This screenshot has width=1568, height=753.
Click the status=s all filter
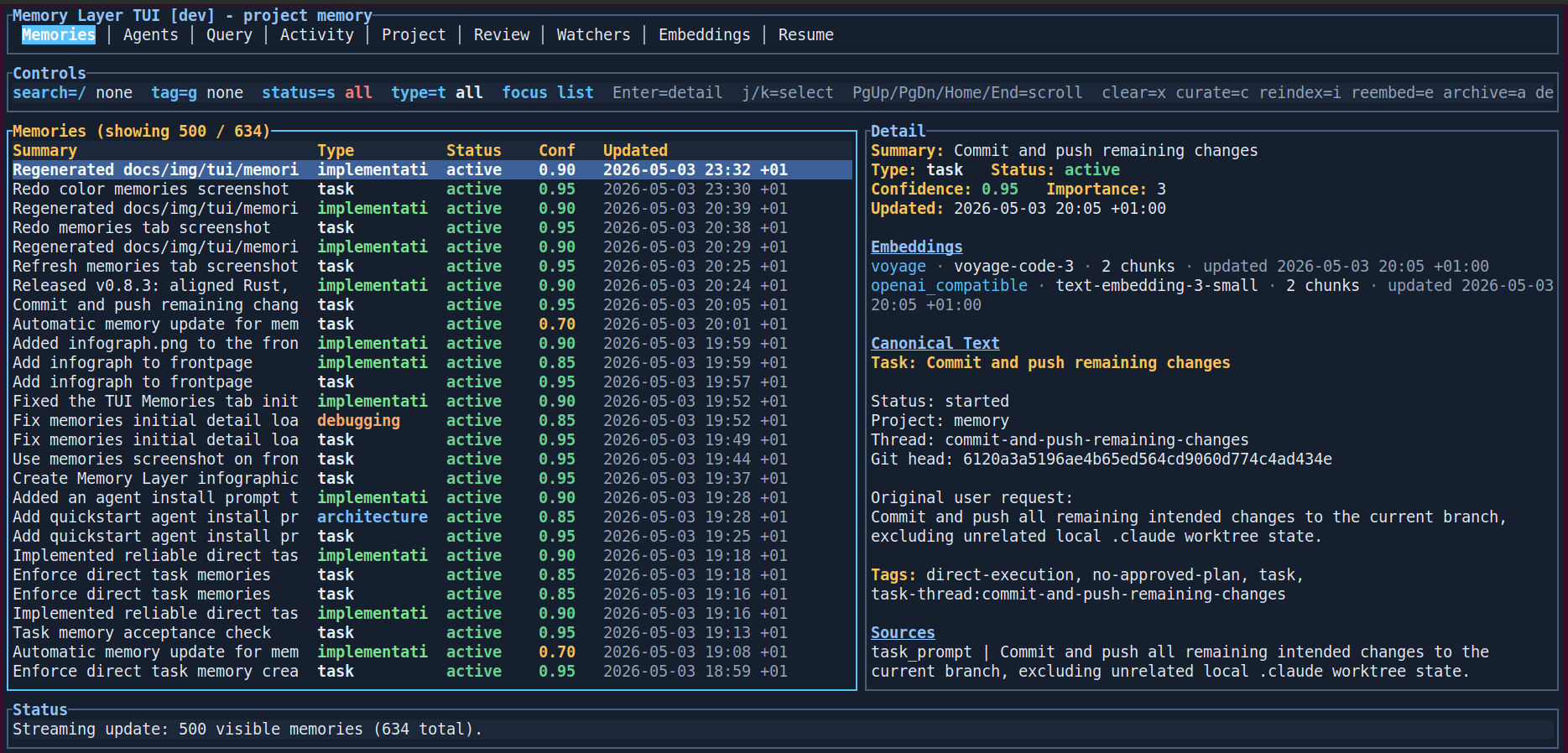(317, 92)
